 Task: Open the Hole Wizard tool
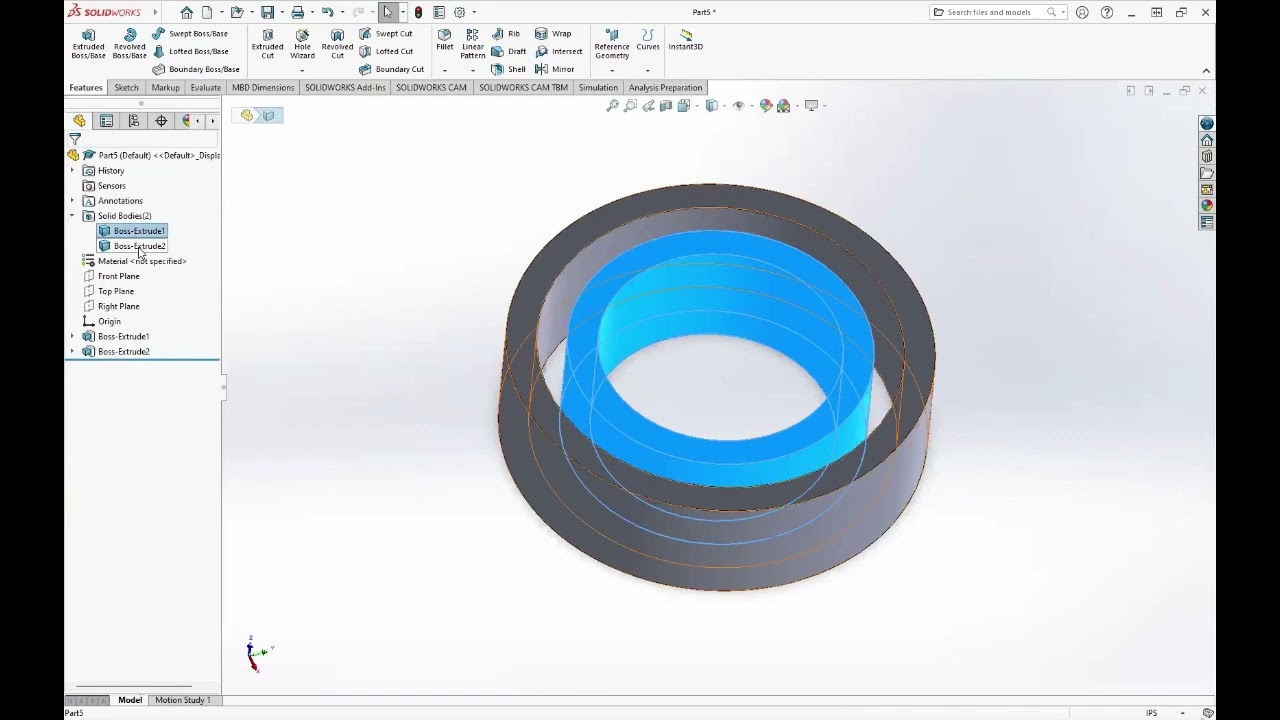(302, 43)
